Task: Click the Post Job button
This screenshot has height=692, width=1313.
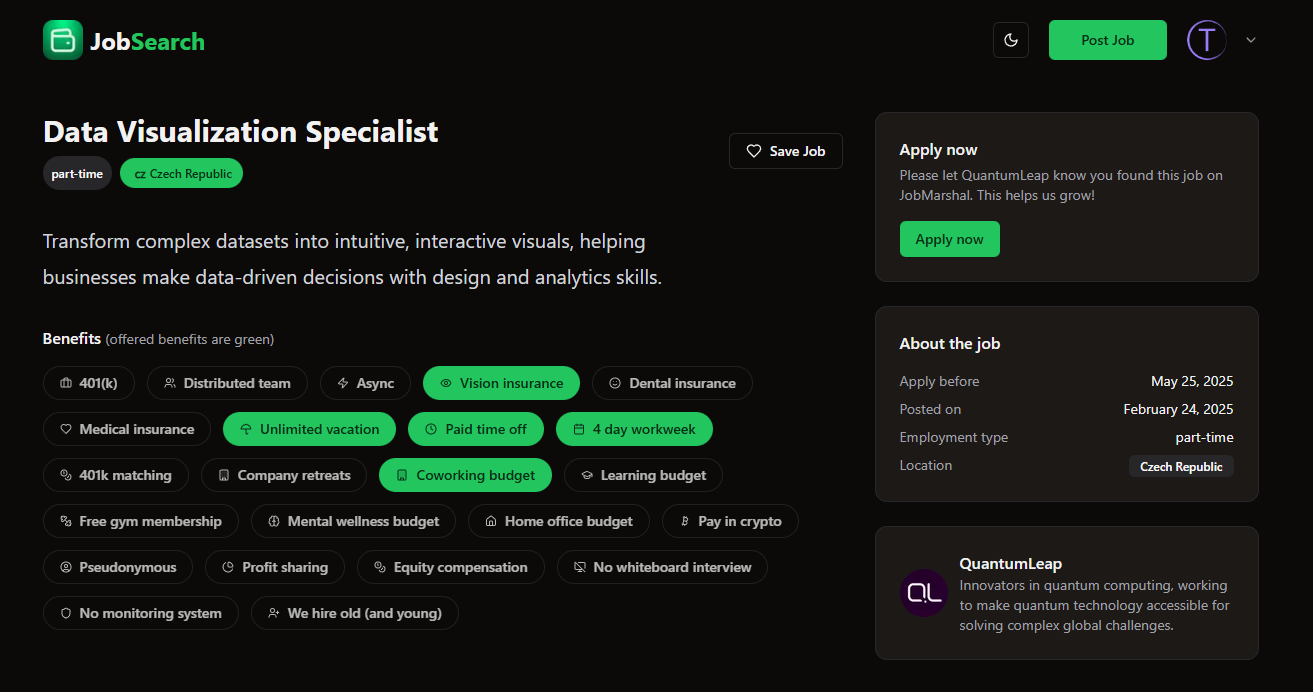Action: click(x=1107, y=39)
